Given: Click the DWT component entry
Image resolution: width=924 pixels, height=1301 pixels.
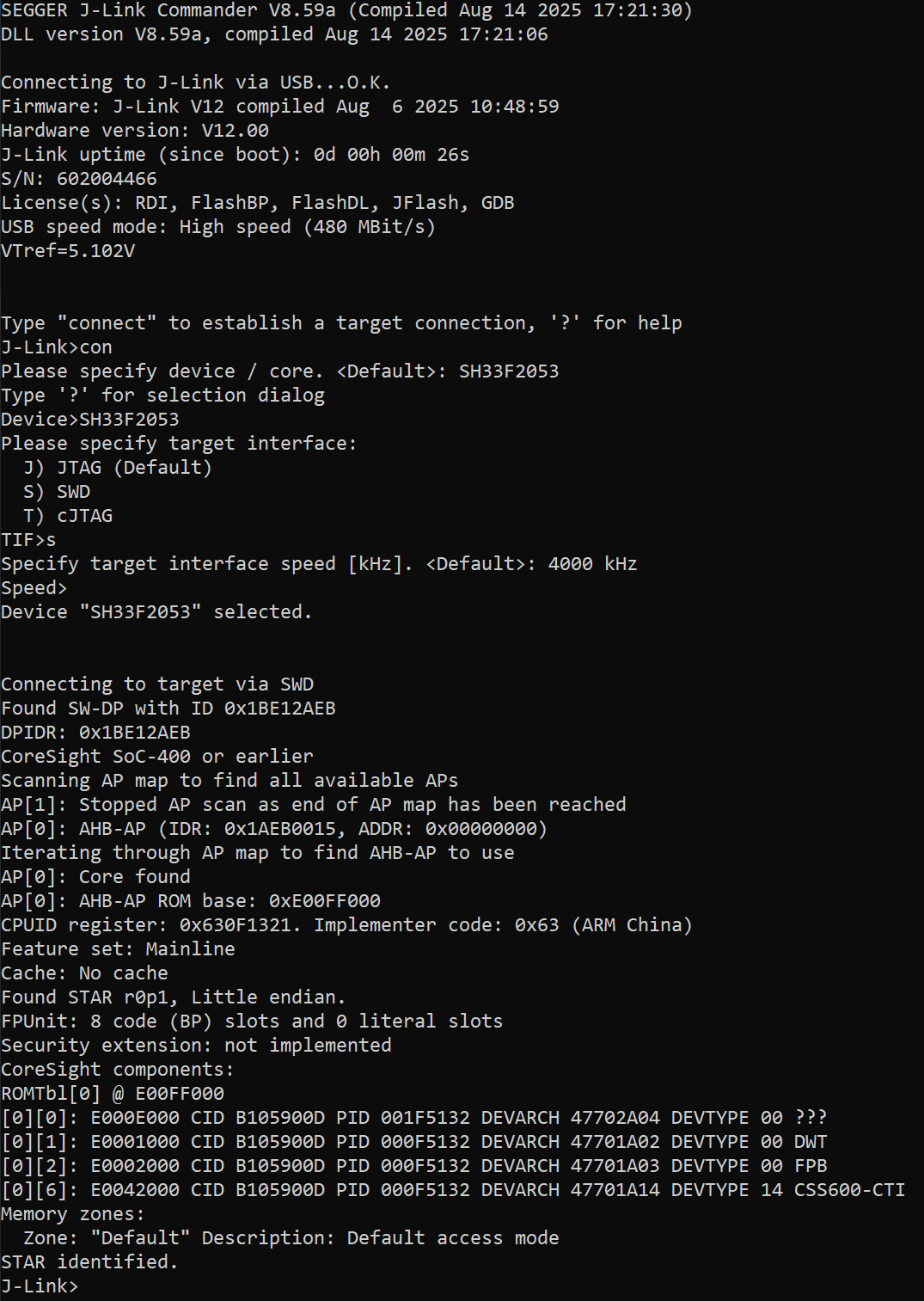Looking at the screenshot, I should (x=414, y=1141).
